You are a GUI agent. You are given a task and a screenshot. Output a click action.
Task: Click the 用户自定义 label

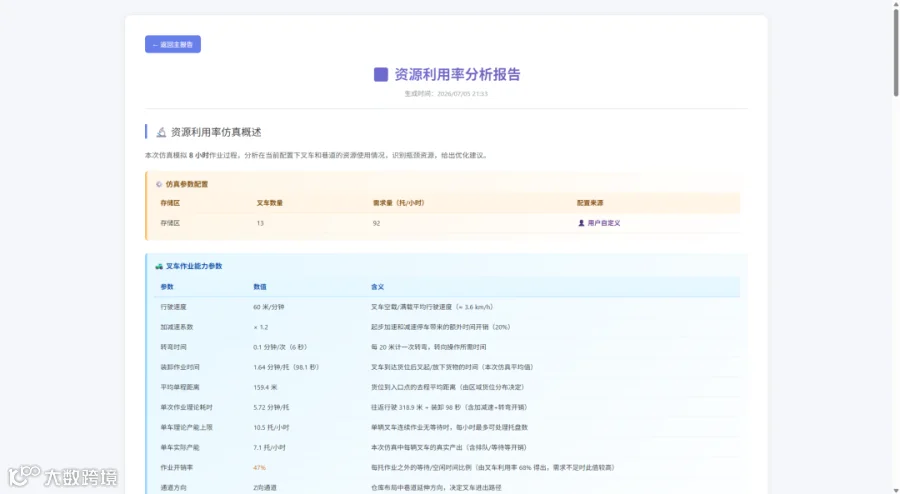pos(604,223)
